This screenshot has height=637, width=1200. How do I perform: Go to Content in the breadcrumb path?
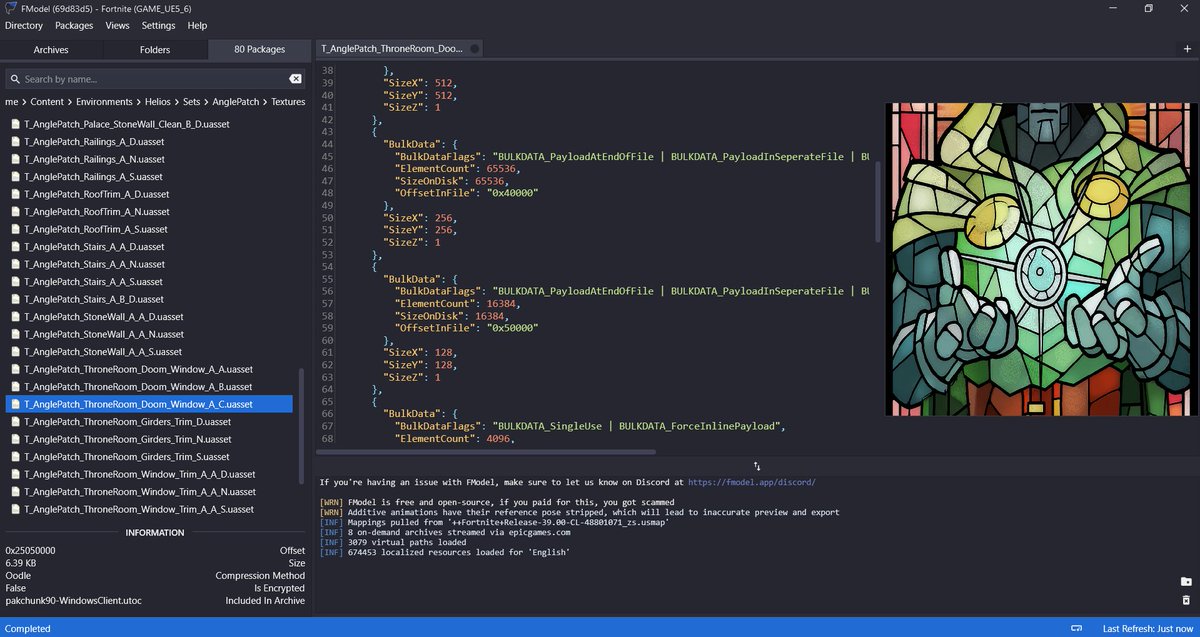[x=48, y=102]
